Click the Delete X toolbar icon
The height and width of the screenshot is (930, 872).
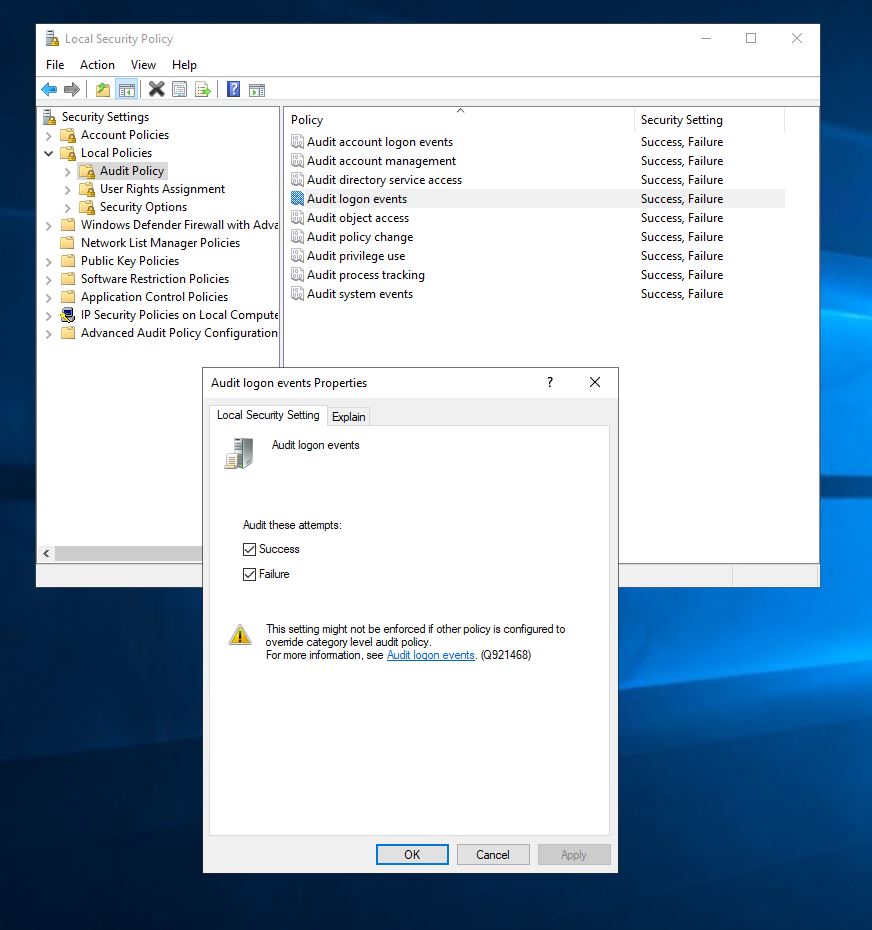pyautogui.click(x=157, y=90)
